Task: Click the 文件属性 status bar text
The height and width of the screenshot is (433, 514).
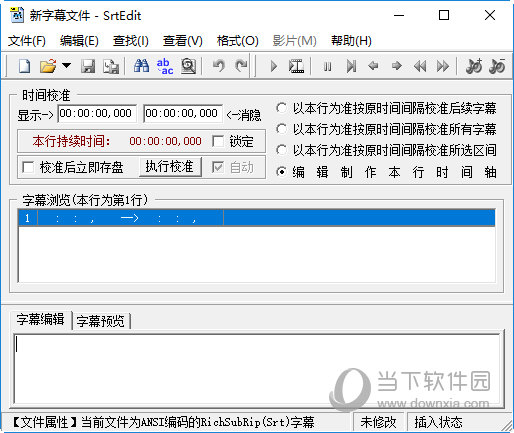Action: (163, 422)
